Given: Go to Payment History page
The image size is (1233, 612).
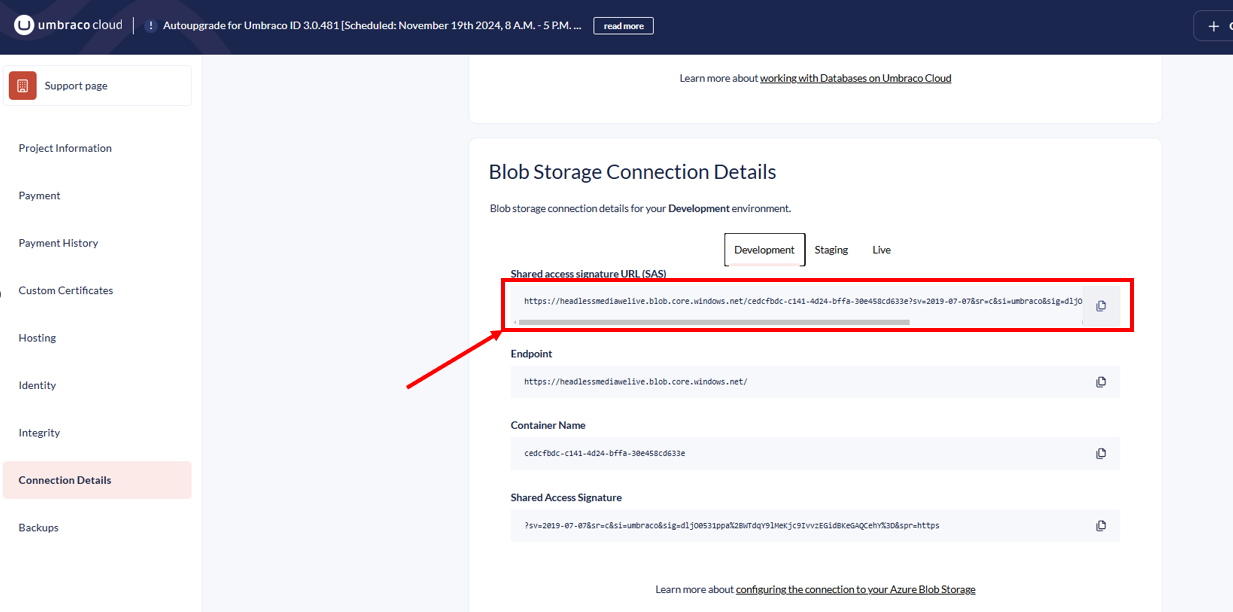Looking at the screenshot, I should point(58,243).
